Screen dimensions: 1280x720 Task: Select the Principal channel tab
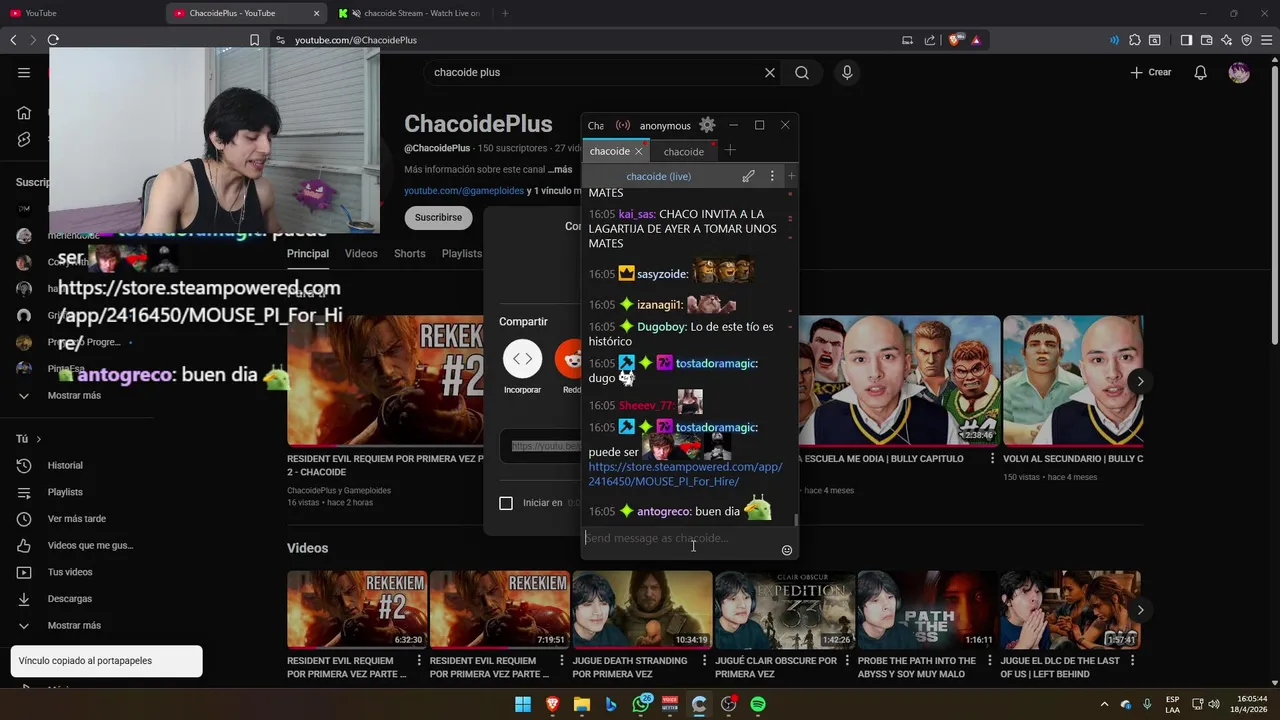[308, 254]
